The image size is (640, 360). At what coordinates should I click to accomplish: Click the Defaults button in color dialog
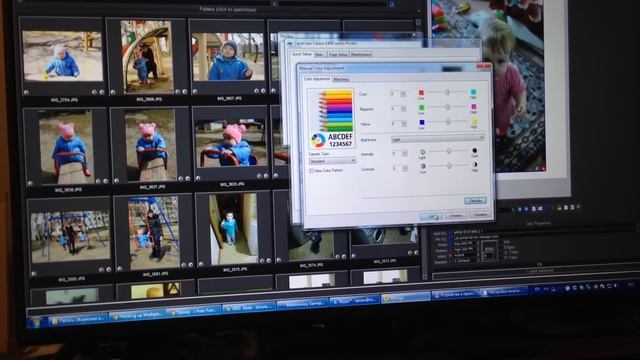click(x=475, y=200)
